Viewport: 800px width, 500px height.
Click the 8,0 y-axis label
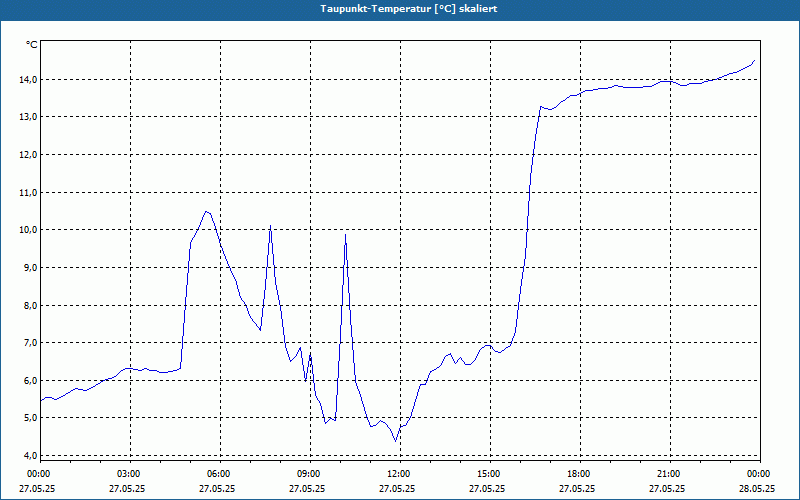pyautogui.click(x=30, y=305)
